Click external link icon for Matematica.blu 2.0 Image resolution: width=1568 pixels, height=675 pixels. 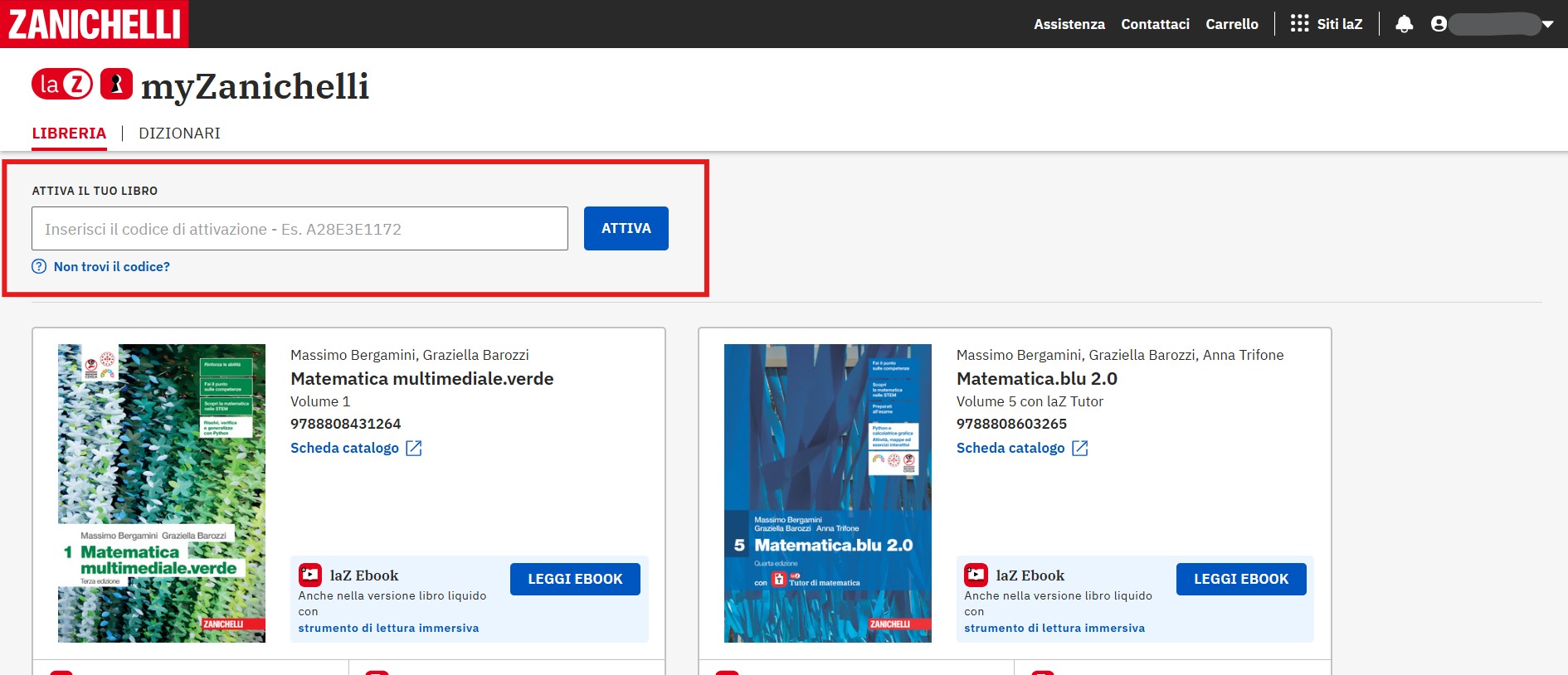coord(1079,448)
